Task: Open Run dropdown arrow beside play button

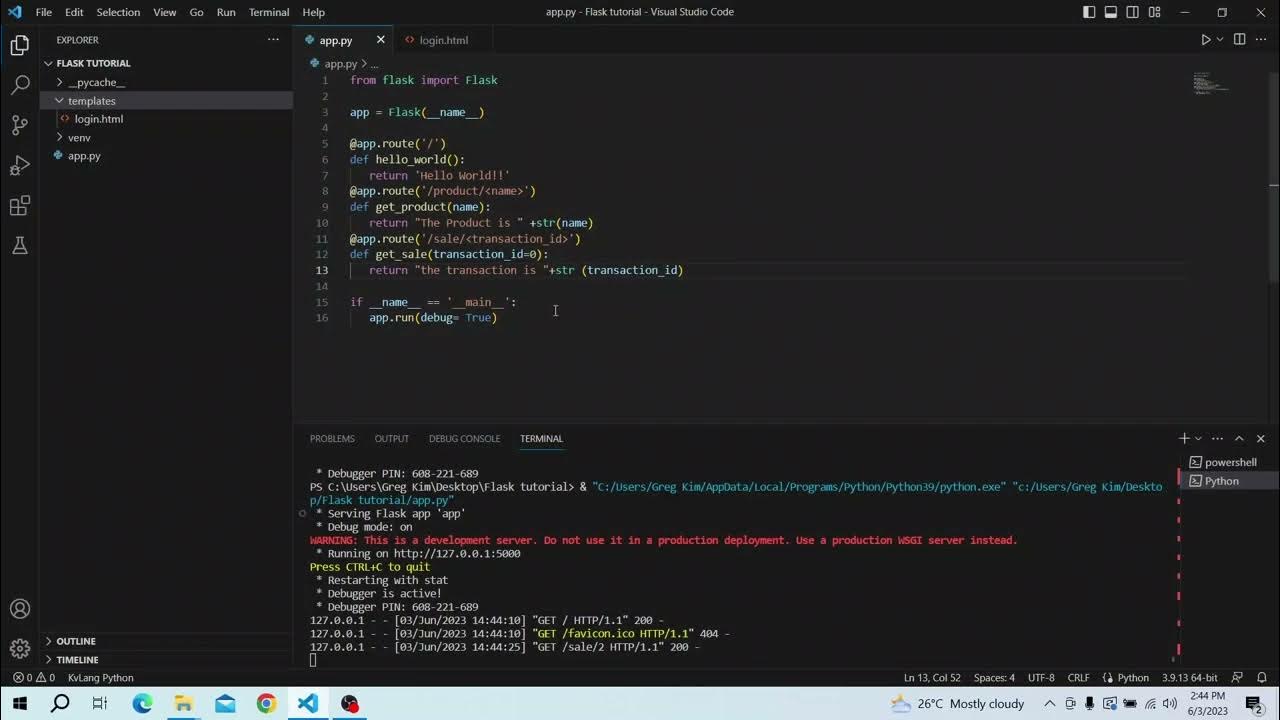Action: pos(1221,40)
